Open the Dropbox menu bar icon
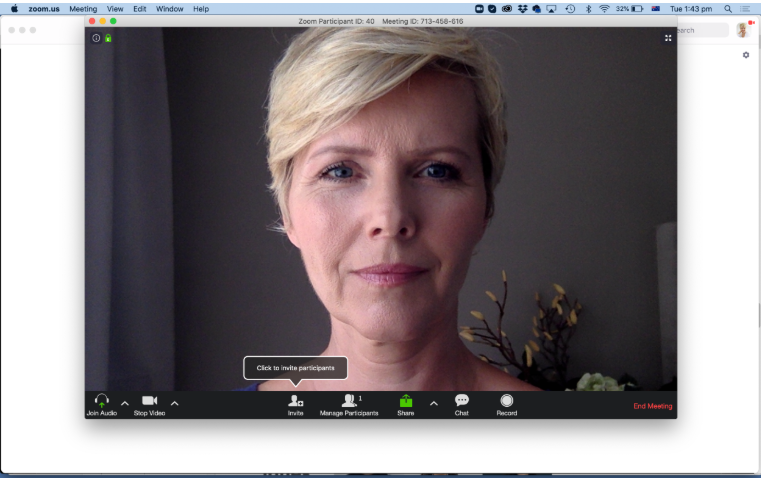This screenshot has height=478, width=761. pos(522,9)
